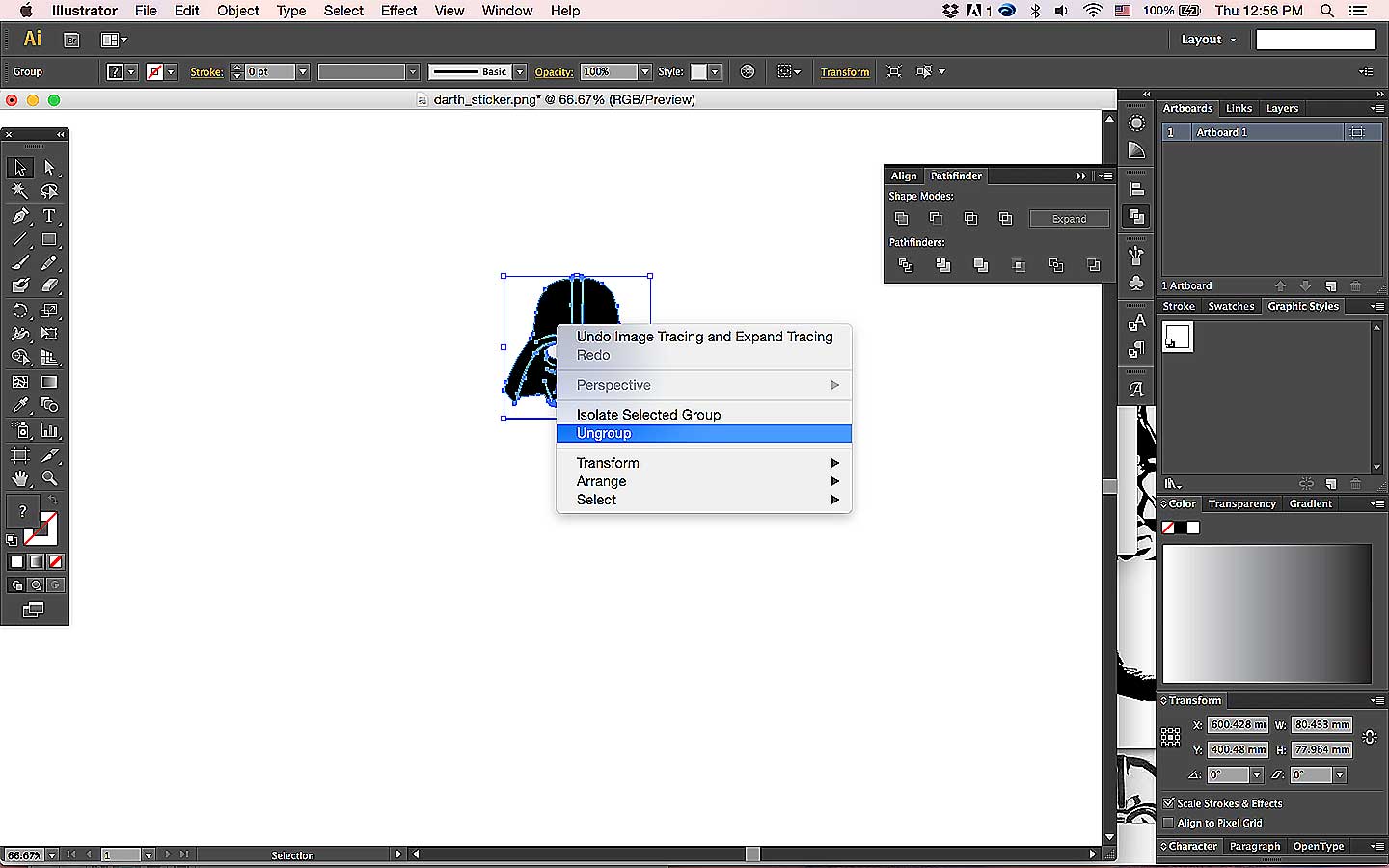Choose Isolate Selected Group
1389x868 pixels.
[x=704, y=415]
